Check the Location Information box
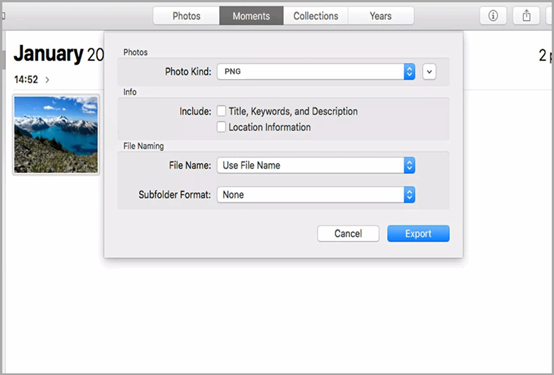Screen dimensions: 554x375 pyautogui.click(x=221, y=127)
